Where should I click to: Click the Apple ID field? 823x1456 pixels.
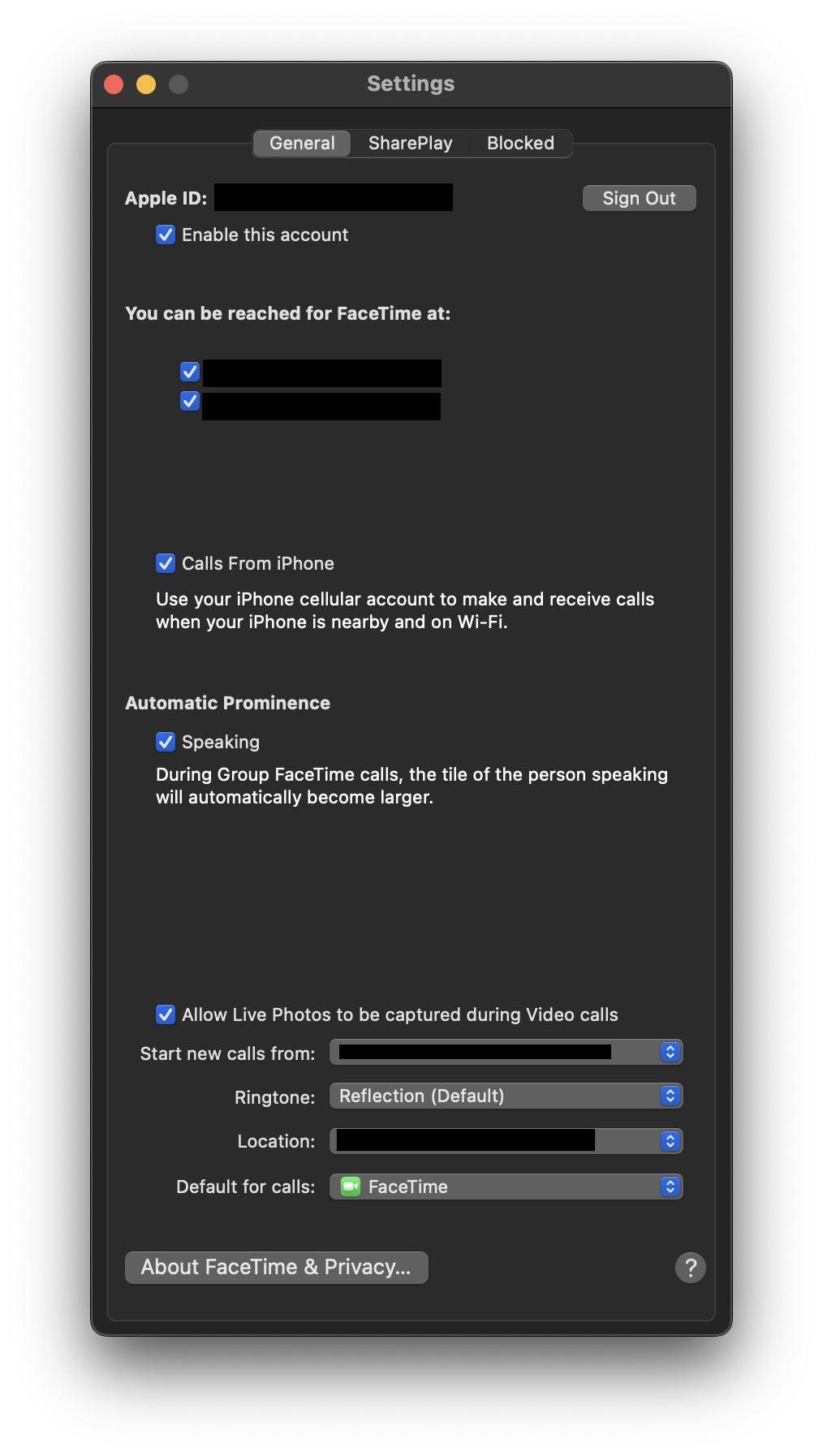click(333, 197)
